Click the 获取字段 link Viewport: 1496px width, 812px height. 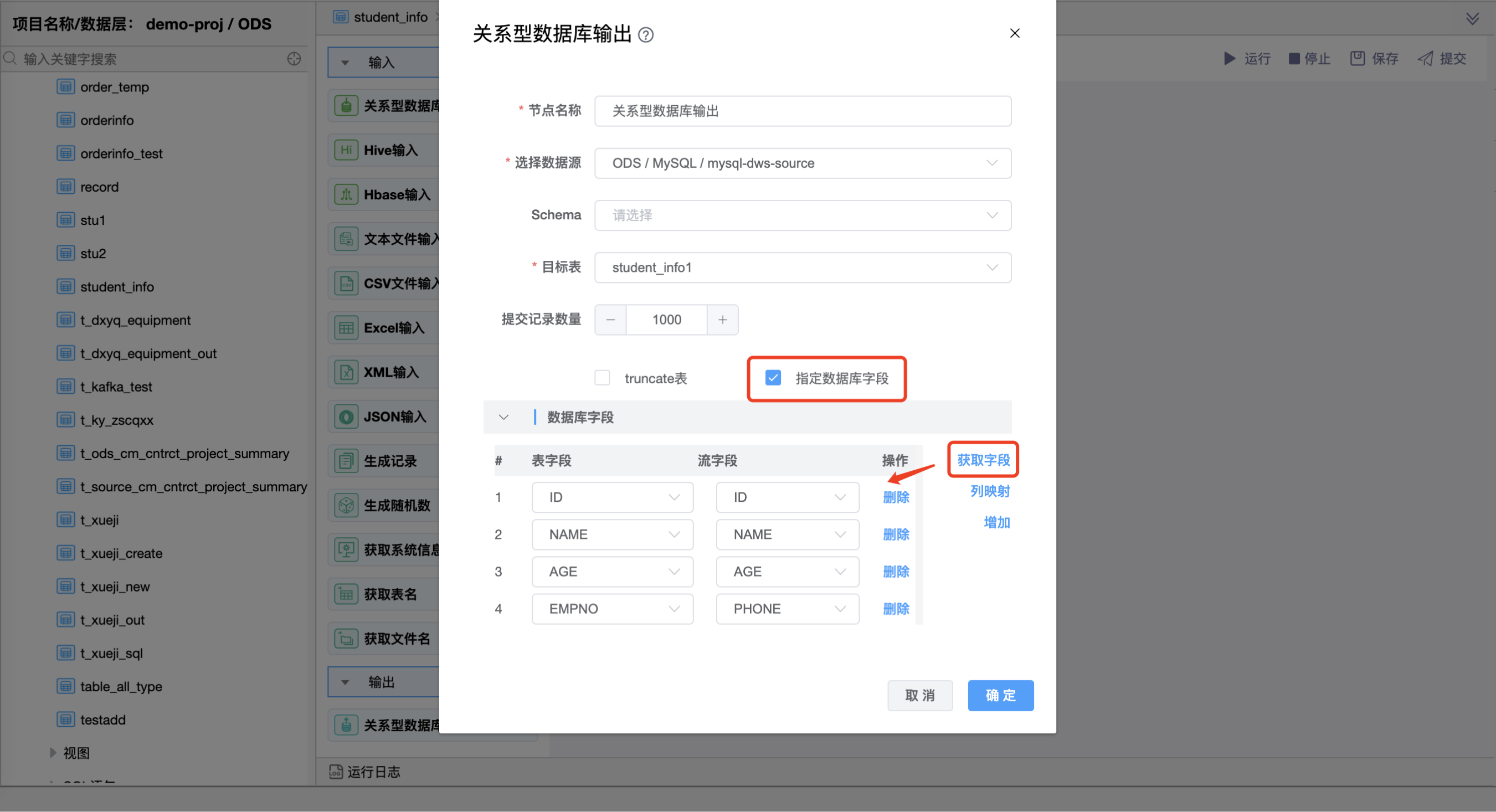coord(983,460)
